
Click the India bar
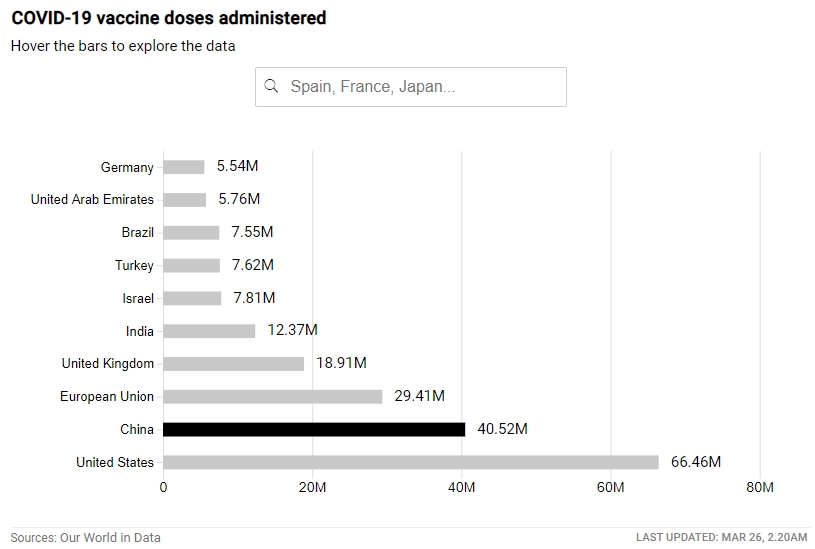(x=209, y=331)
